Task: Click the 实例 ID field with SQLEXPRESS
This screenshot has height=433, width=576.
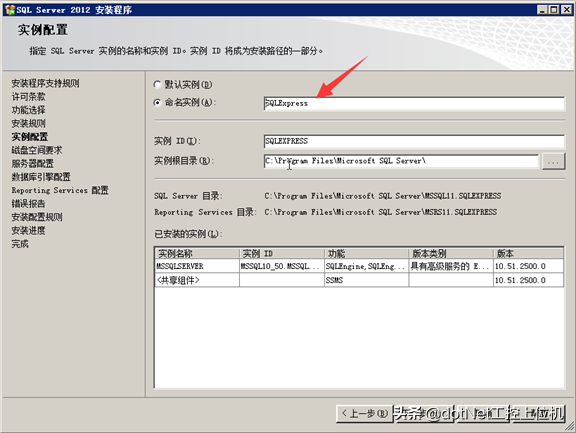Action: coord(414,141)
